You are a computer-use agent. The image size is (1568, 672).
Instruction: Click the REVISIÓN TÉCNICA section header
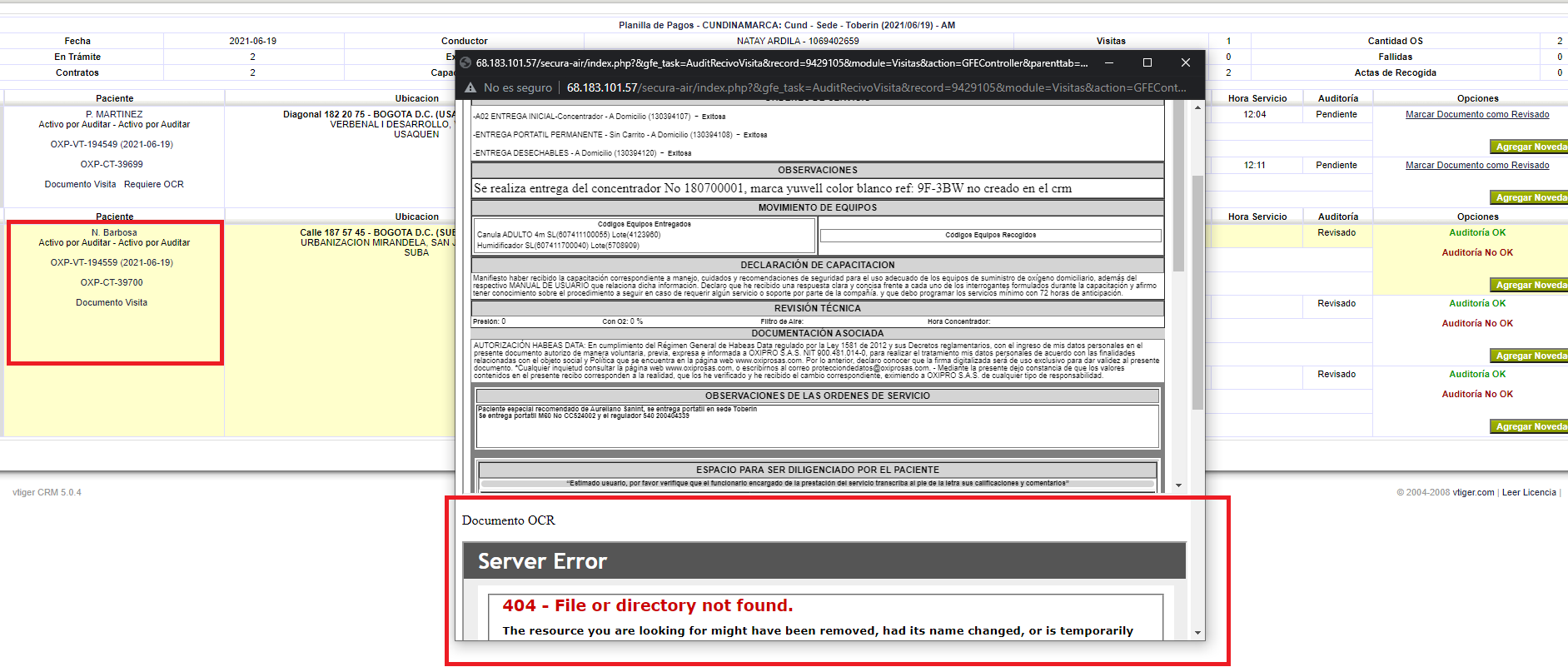click(818, 309)
